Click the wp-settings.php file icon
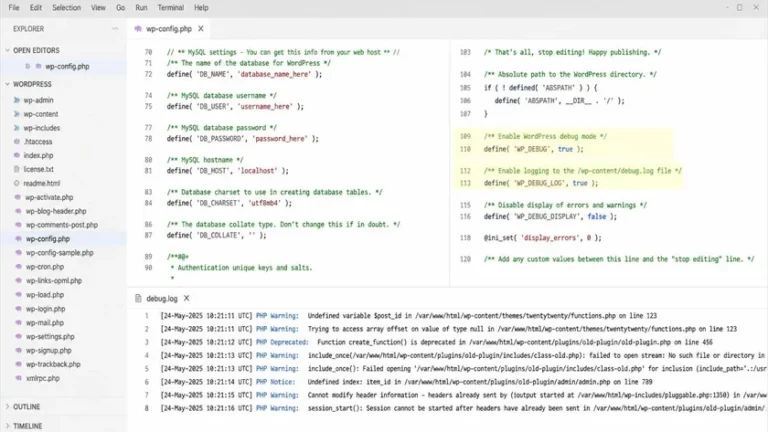Screen dimensions: 768x432 tap(18, 336)
